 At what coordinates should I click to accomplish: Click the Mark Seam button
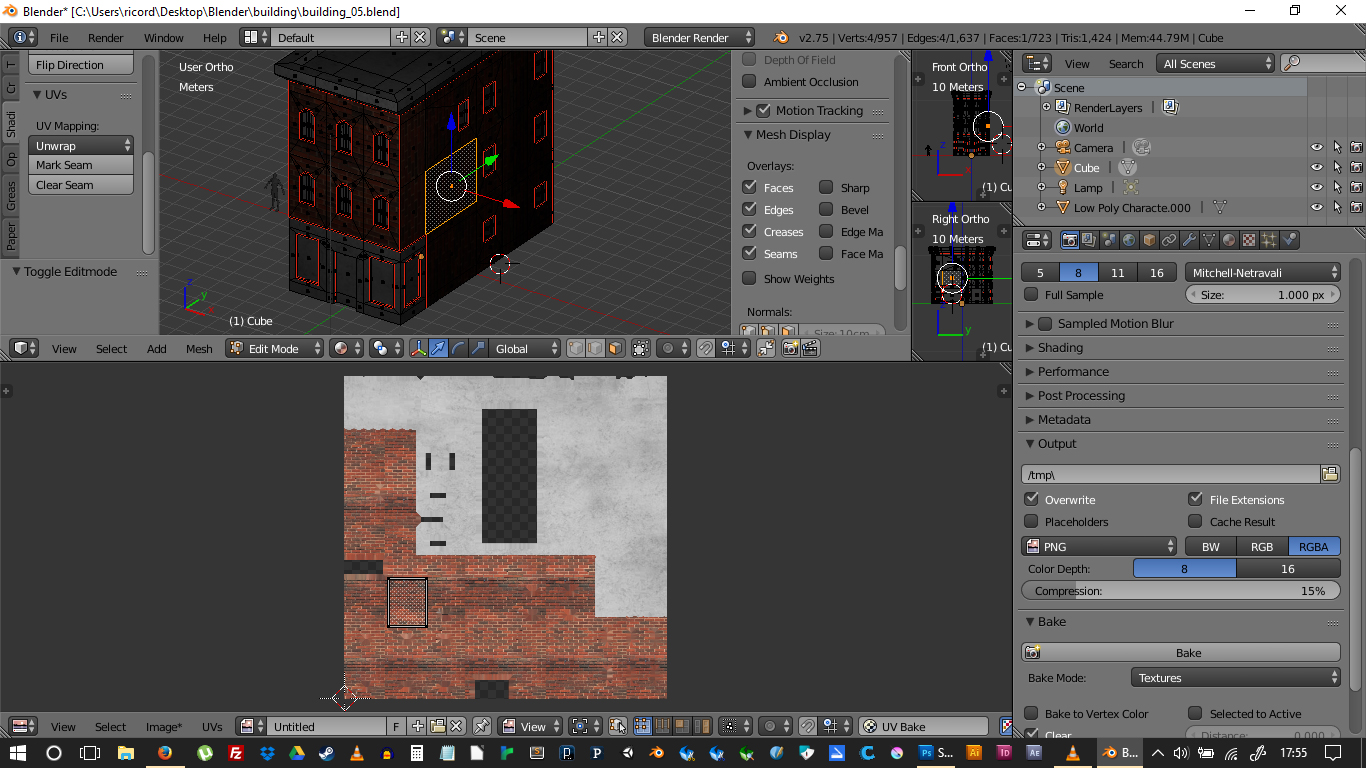click(80, 165)
